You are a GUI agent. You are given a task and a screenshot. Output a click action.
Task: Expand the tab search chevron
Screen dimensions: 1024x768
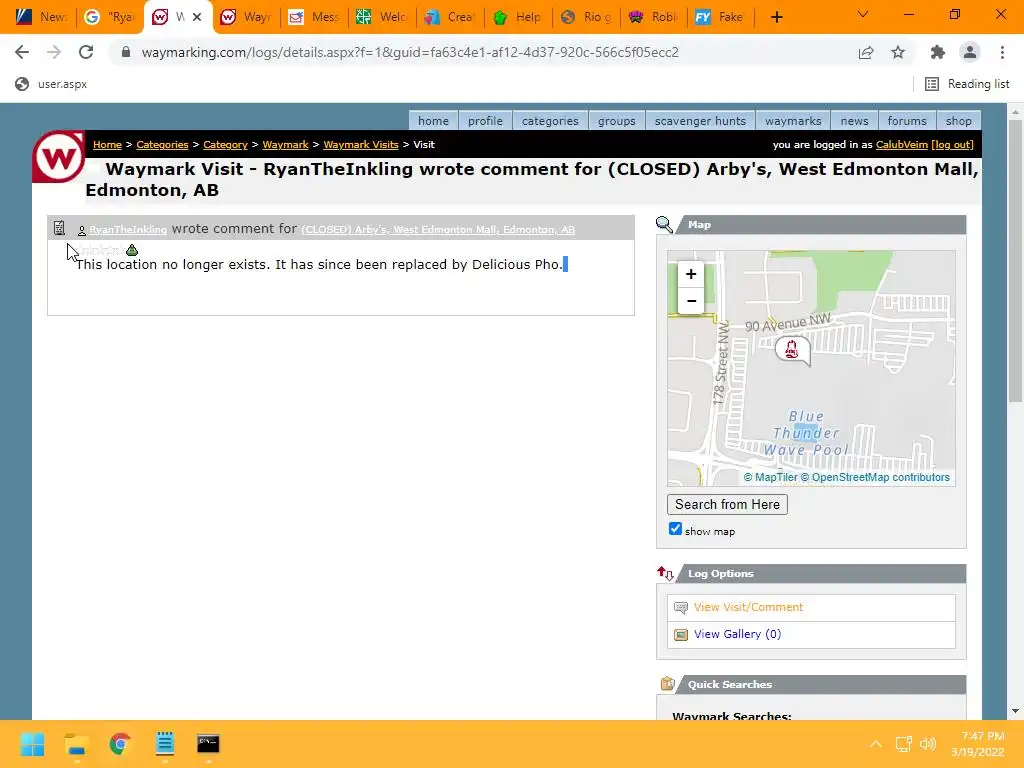point(863,14)
